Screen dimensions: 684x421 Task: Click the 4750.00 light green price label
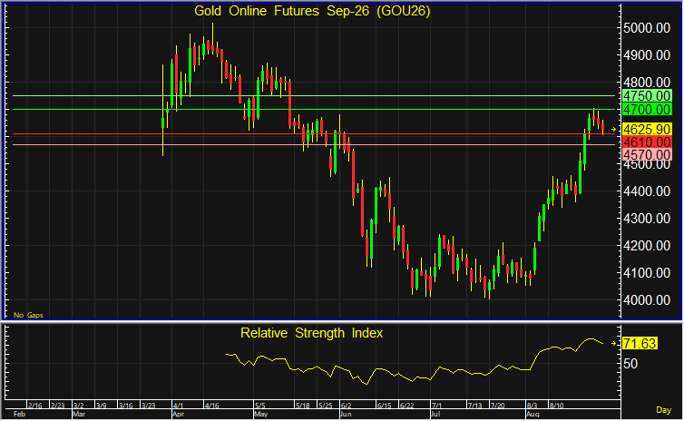coord(646,96)
